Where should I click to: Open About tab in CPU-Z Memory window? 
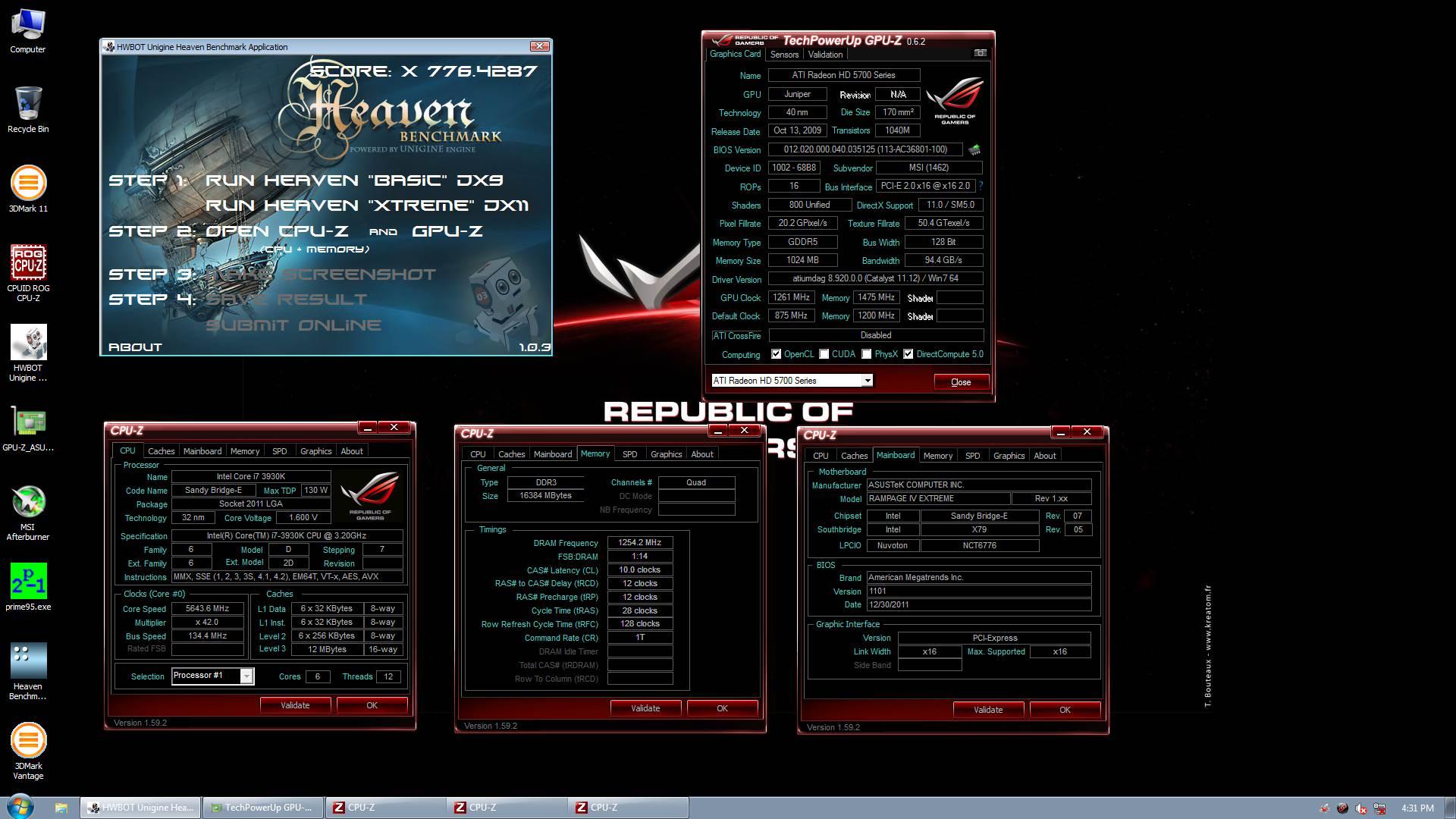coord(702,454)
